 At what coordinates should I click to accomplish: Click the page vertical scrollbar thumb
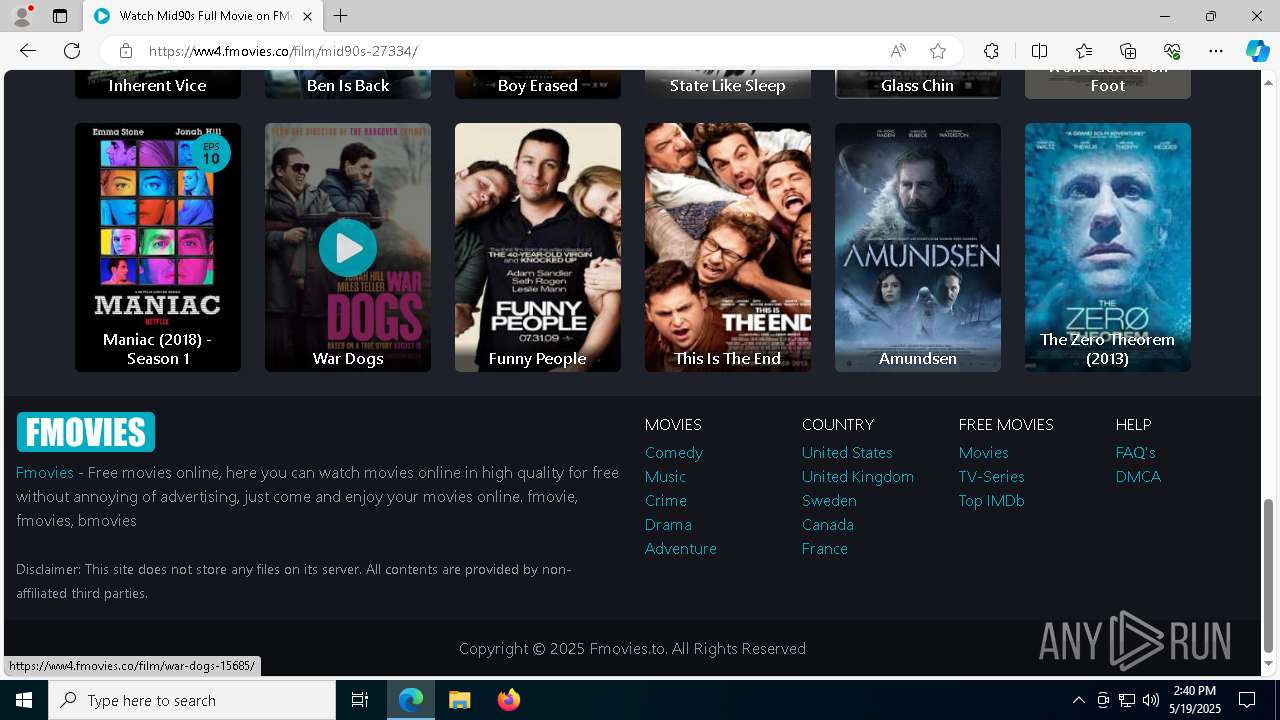(x=1269, y=576)
